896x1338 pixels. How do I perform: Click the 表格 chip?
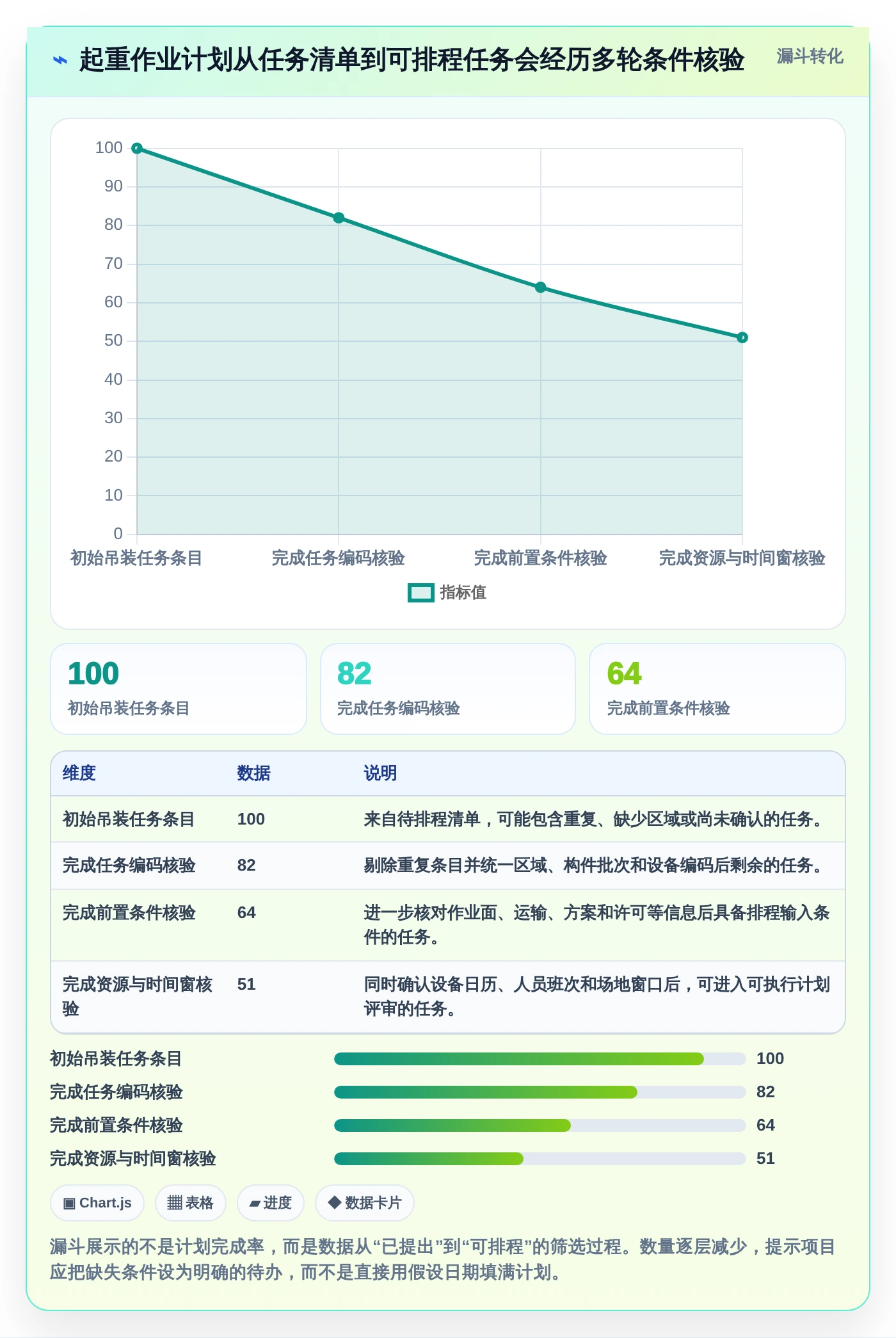[x=190, y=1203]
